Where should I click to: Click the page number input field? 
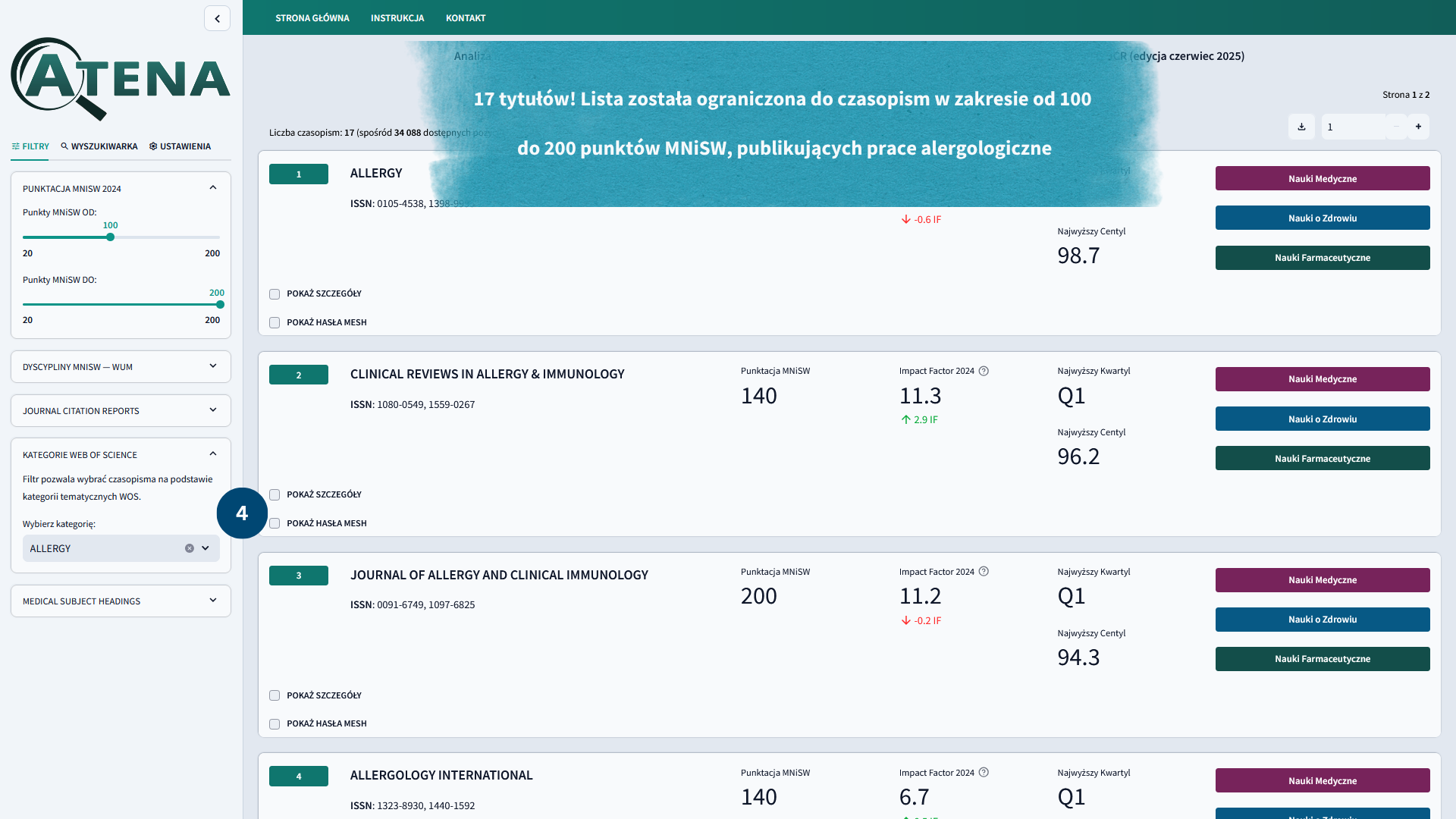pyautogui.click(x=1354, y=127)
